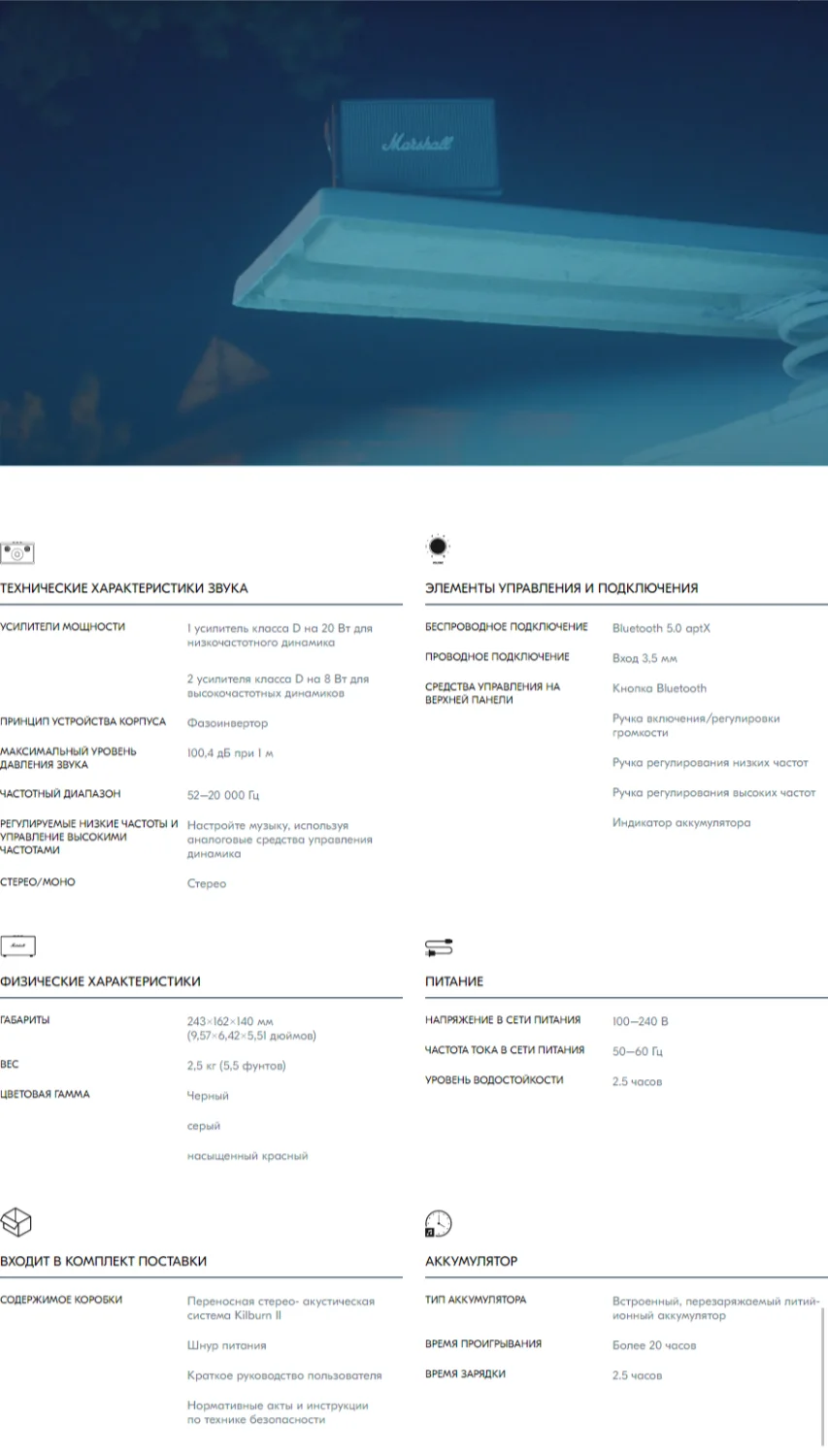This screenshot has height=1456, width=828.
Task: Click label УРОВЕНЬ ВОДОСТОЙКОСТИ
Action: click(494, 1080)
